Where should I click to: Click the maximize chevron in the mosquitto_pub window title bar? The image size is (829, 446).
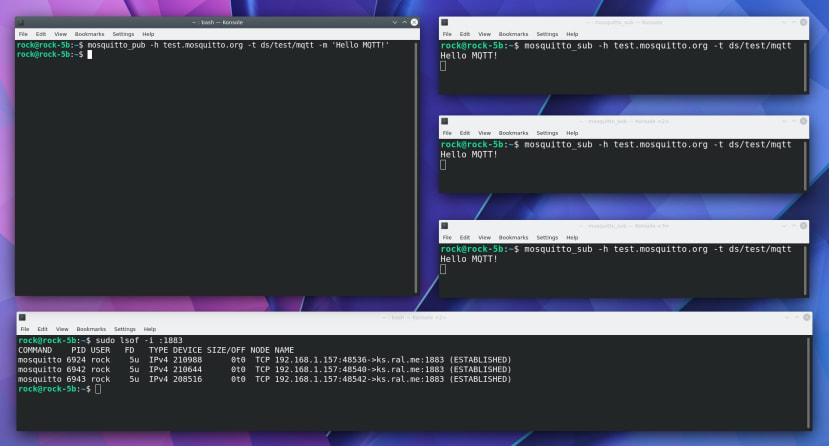(404, 22)
